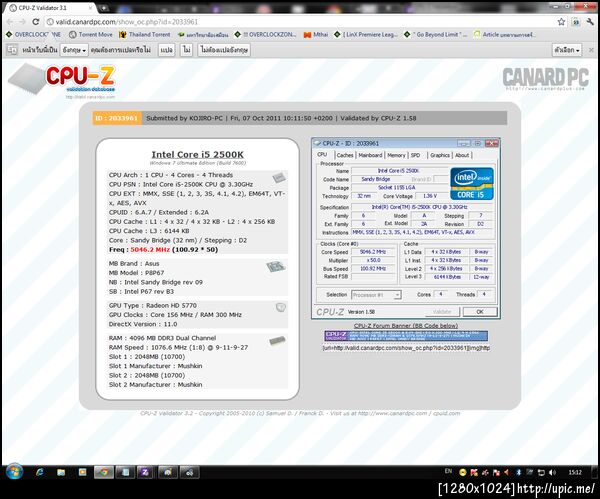Click the MB Model : P8P67 line

[136, 273]
